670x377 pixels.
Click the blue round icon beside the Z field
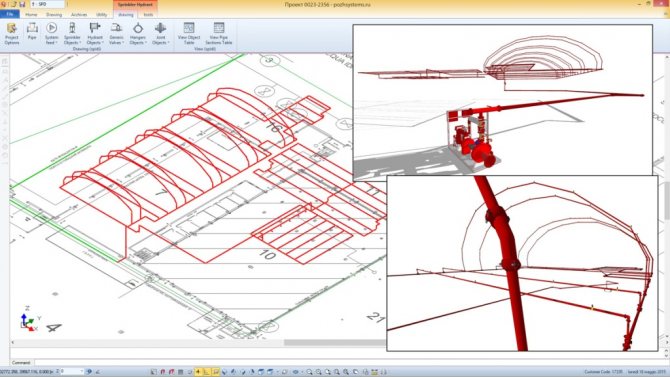coord(89,372)
